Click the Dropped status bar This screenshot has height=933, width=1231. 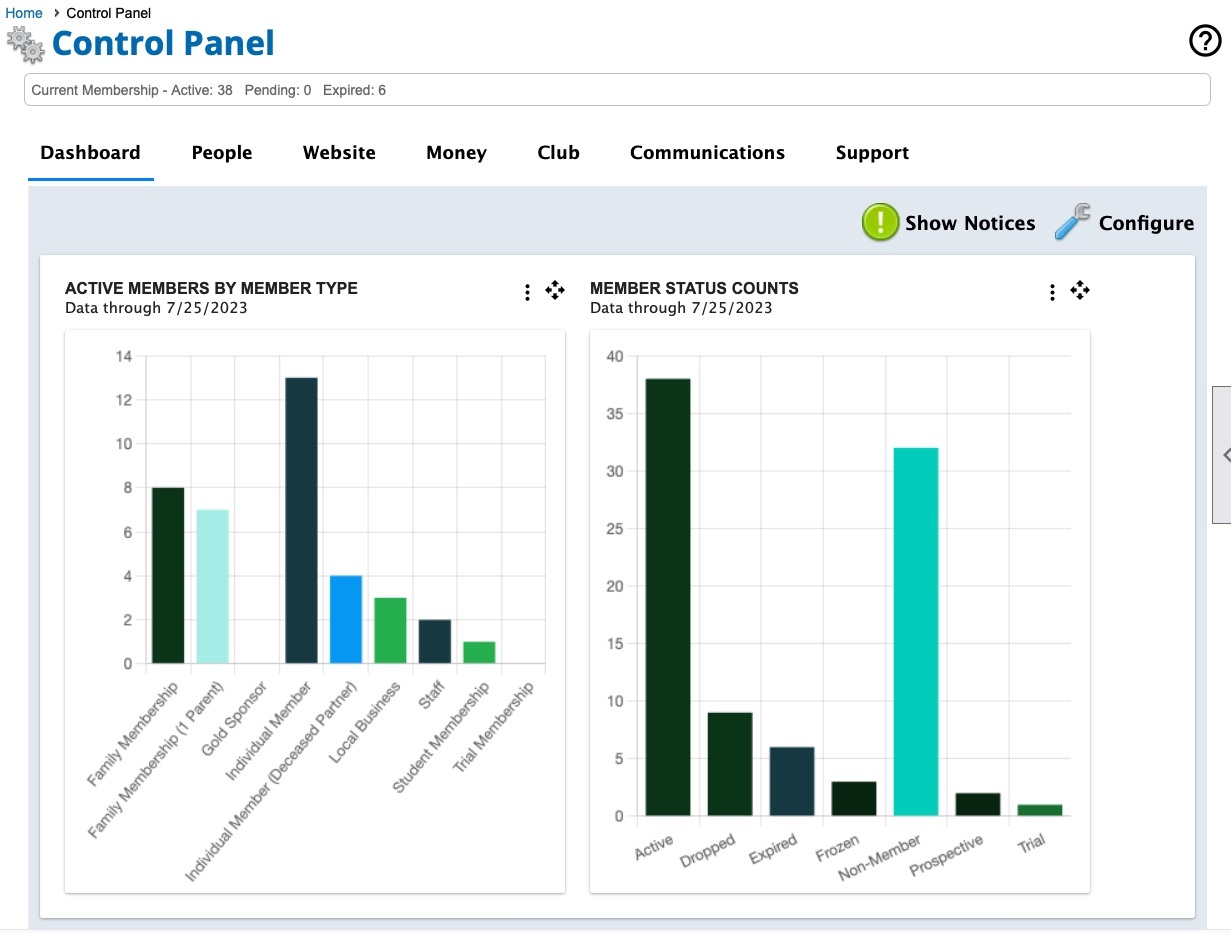point(730,764)
